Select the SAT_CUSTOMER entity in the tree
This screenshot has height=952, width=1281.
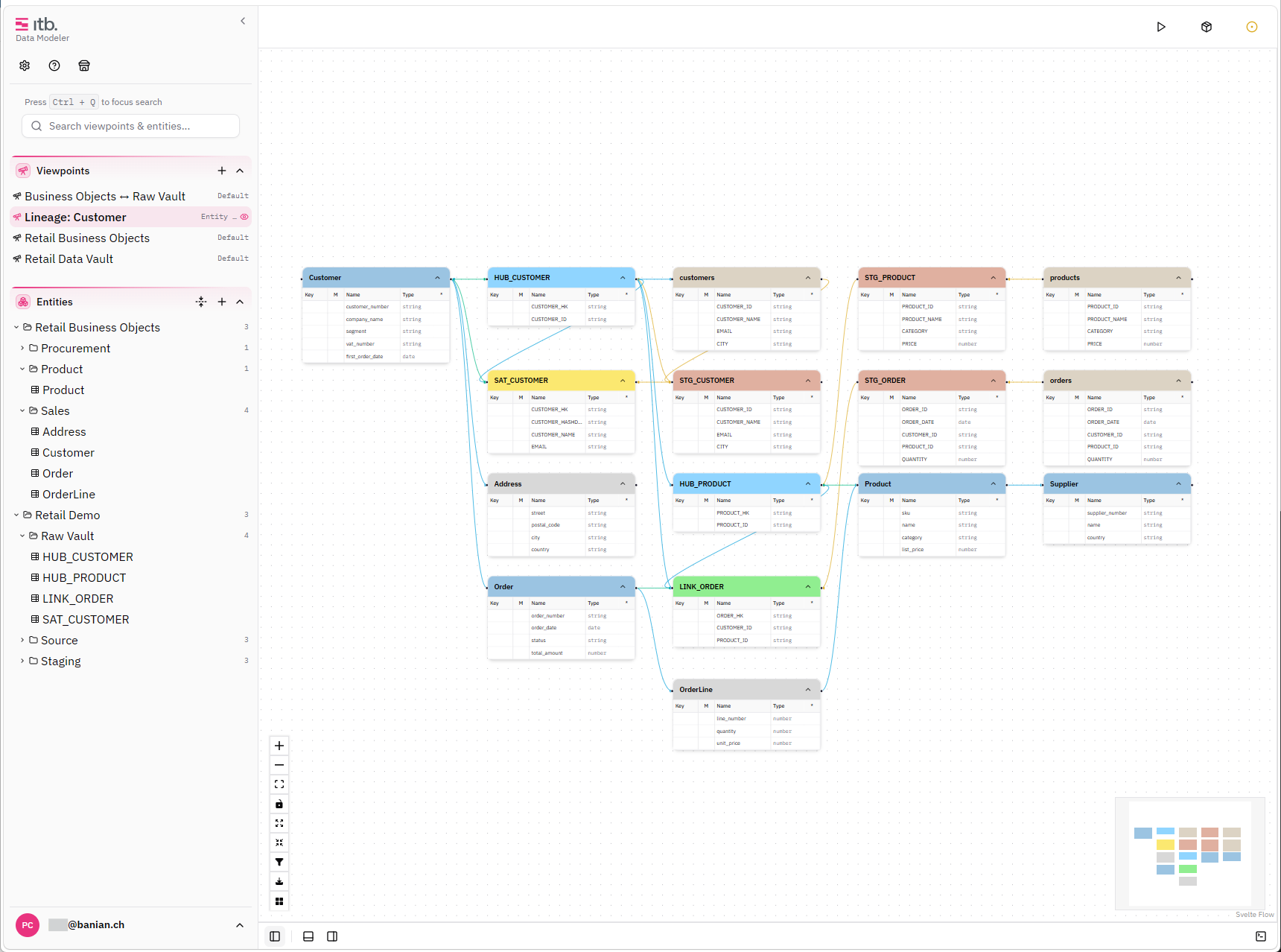pos(86,619)
